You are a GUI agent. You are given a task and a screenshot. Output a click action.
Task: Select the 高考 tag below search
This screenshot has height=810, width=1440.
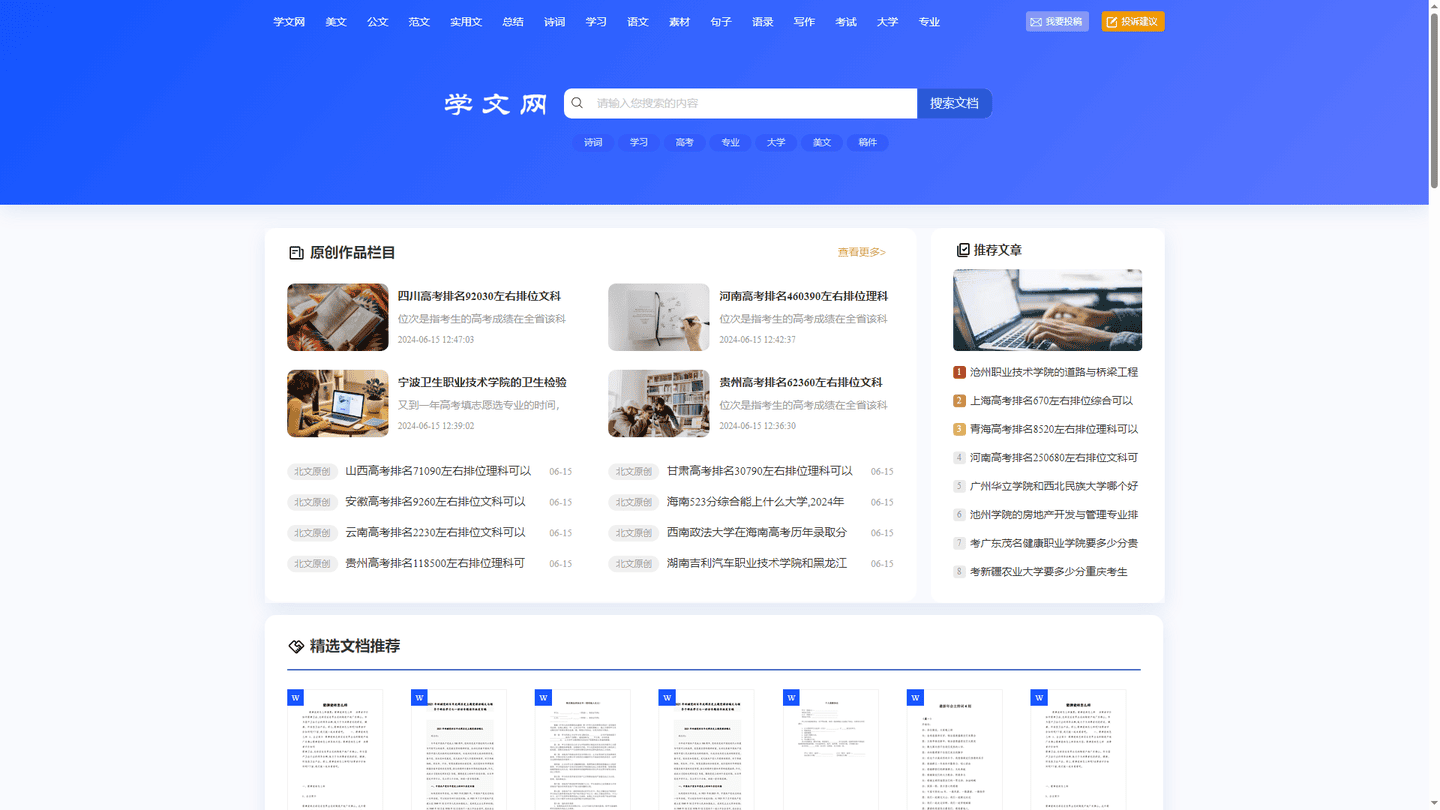(x=685, y=142)
